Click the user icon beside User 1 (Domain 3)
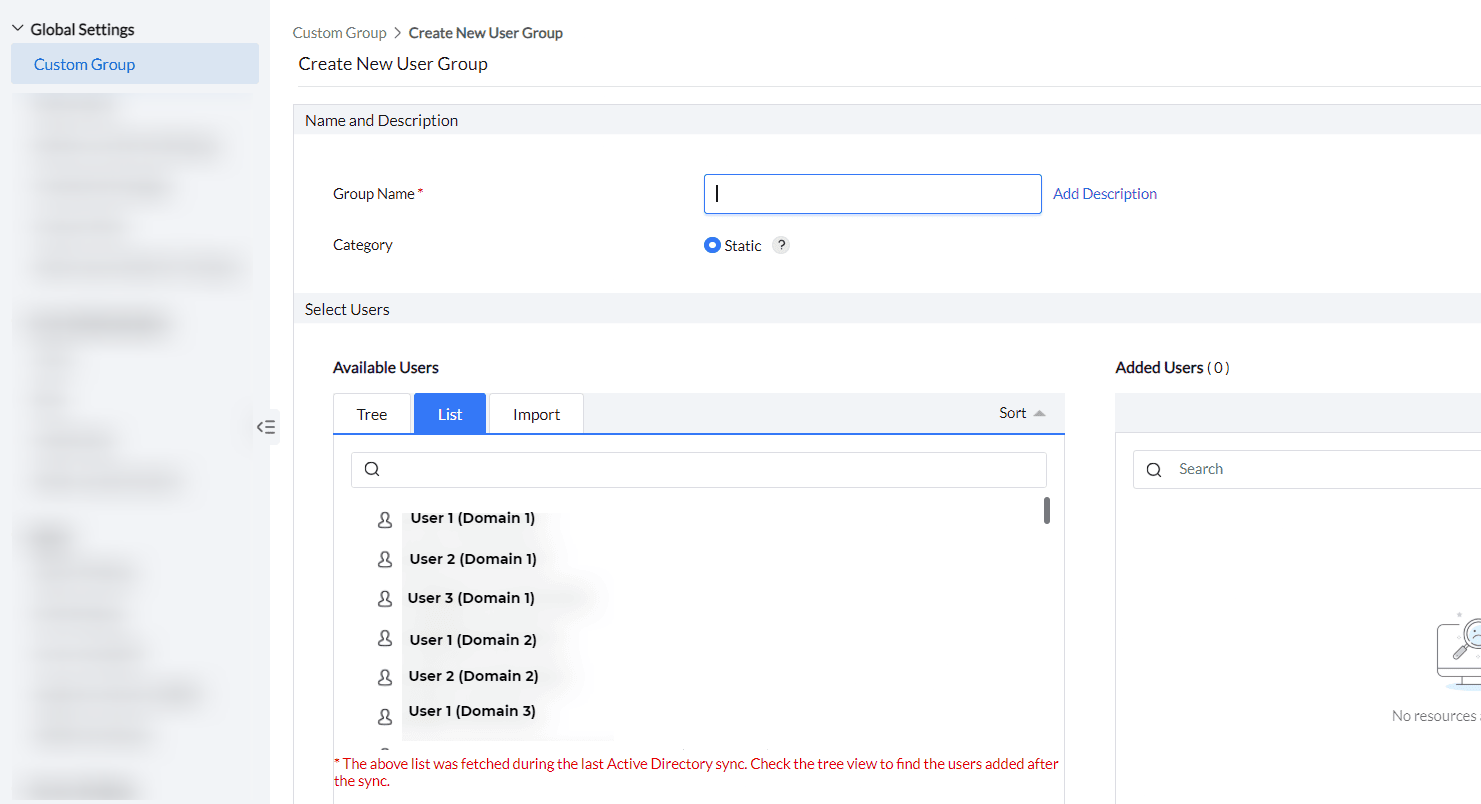This screenshot has width=1481, height=804. [x=385, y=716]
